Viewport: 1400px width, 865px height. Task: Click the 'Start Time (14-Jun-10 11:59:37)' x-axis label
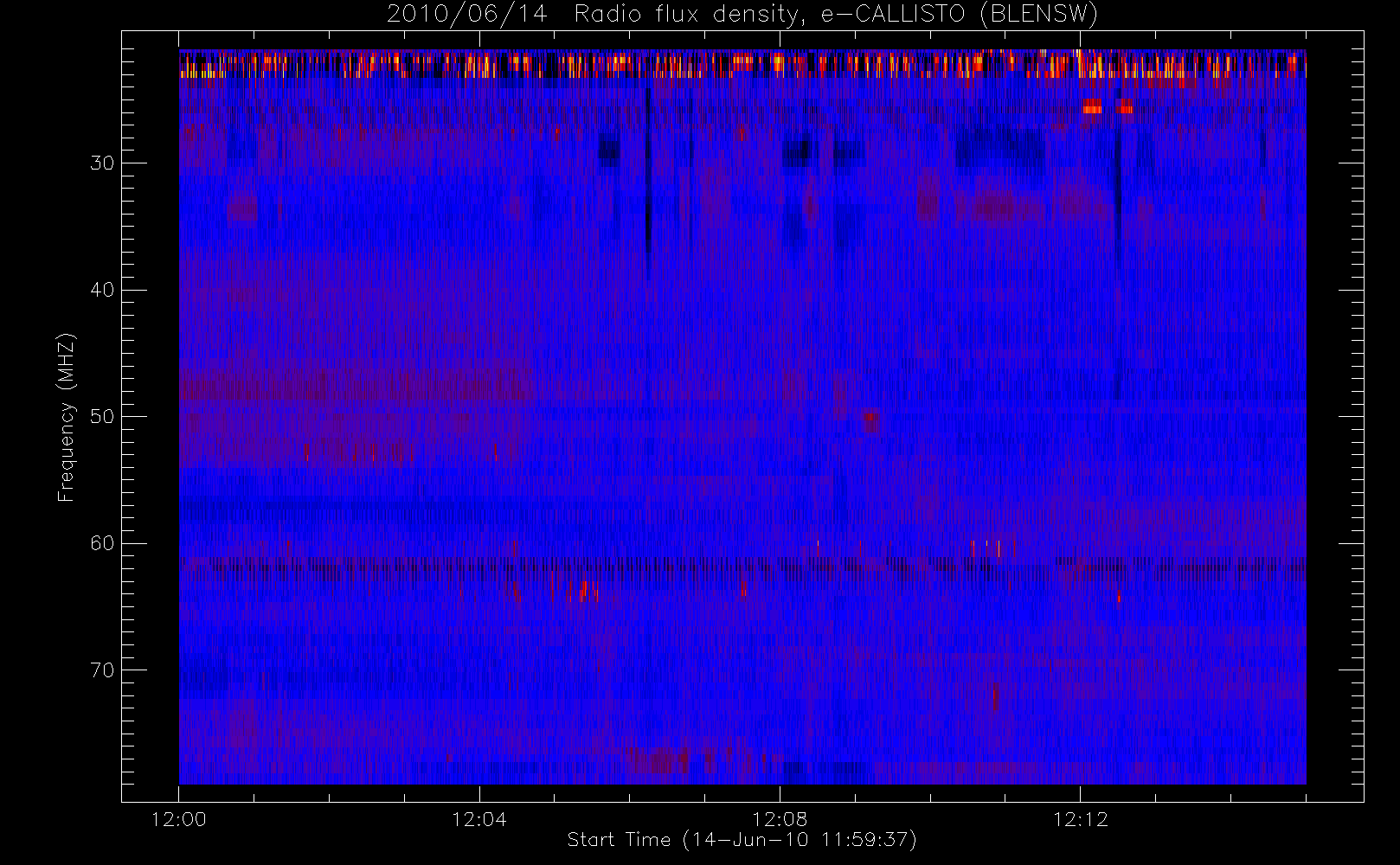point(742,840)
